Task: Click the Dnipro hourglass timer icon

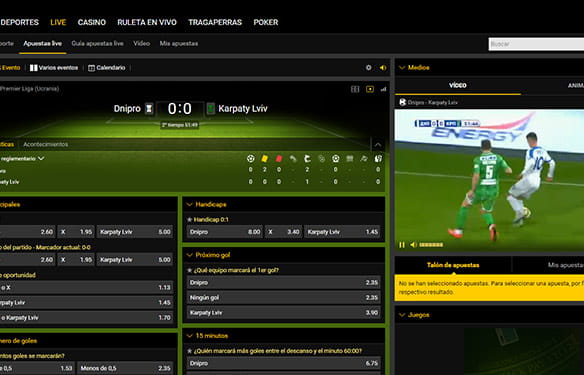Action: pos(149,108)
